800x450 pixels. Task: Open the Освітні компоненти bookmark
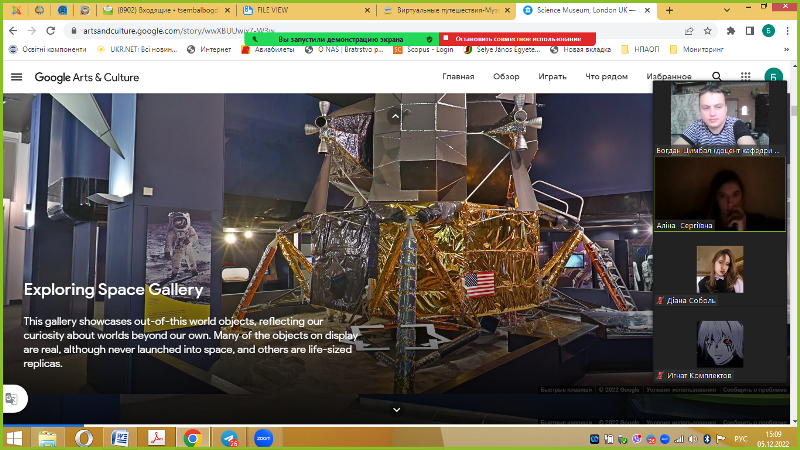[48, 49]
